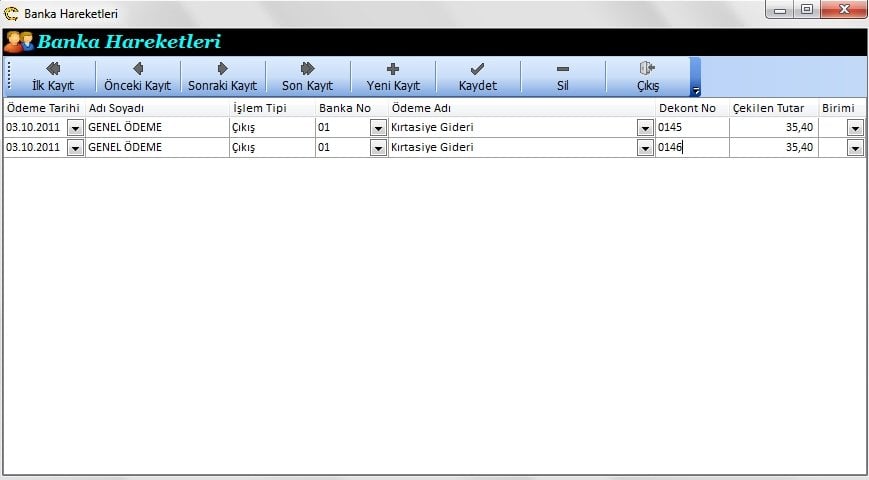Select first row Adı Soyadı GENEL ÖDEME cell

coord(157,128)
